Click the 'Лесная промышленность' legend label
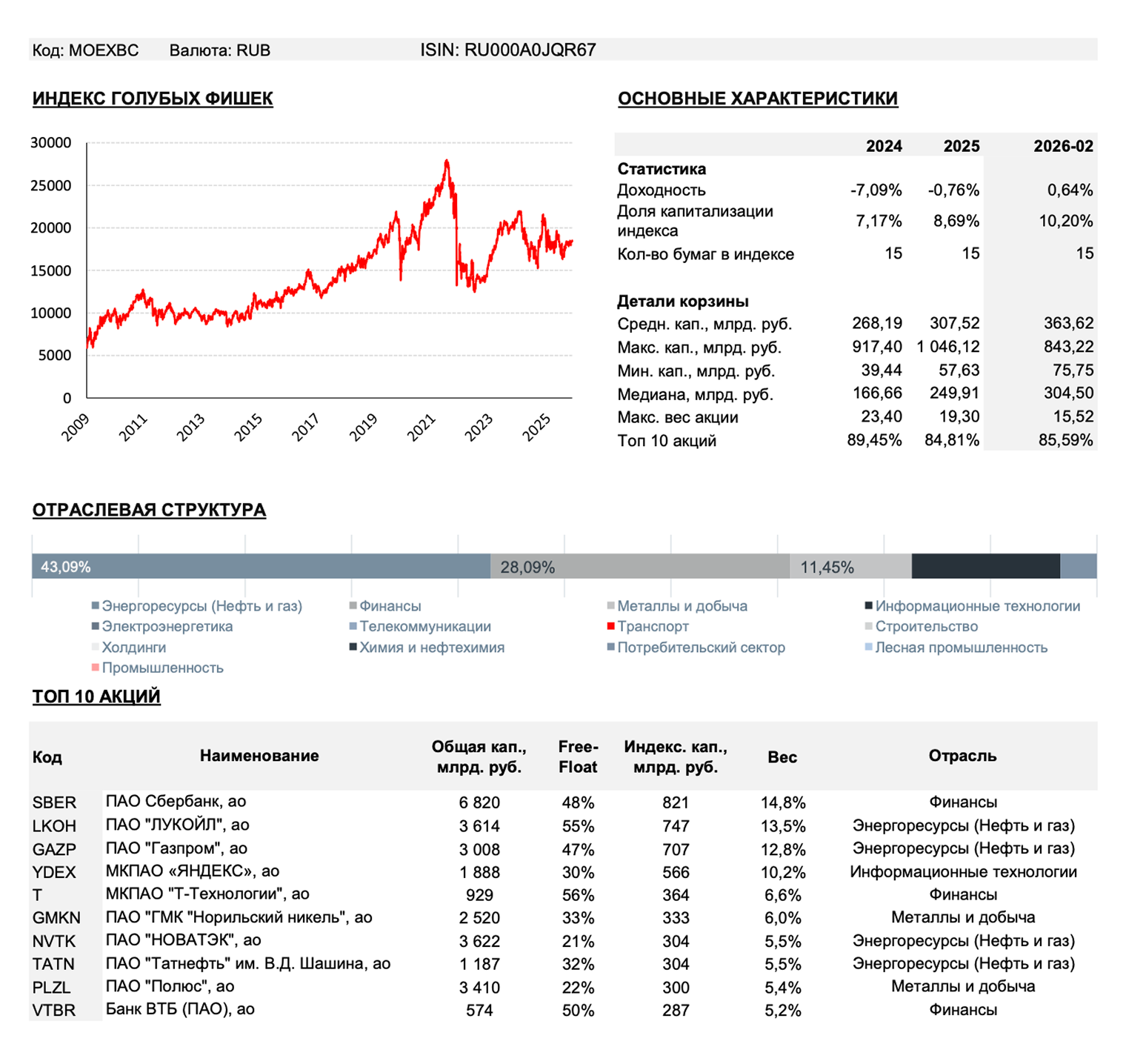 tap(962, 648)
